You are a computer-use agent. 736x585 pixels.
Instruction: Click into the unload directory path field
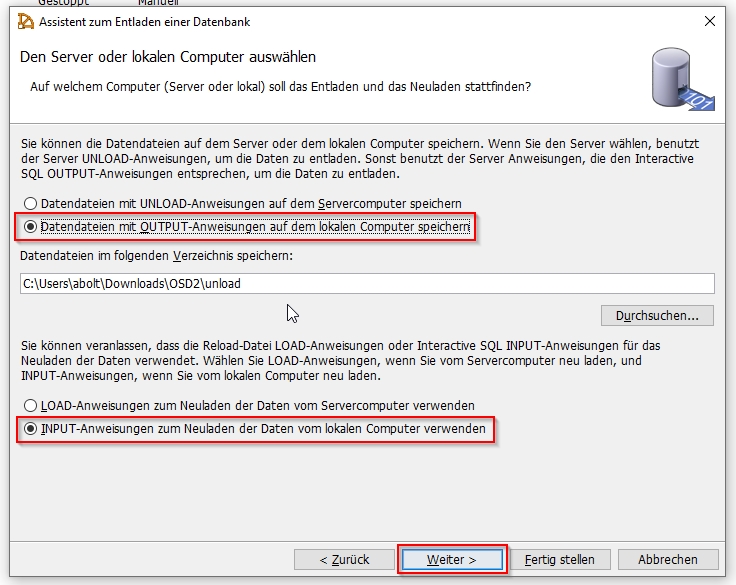(x=367, y=283)
